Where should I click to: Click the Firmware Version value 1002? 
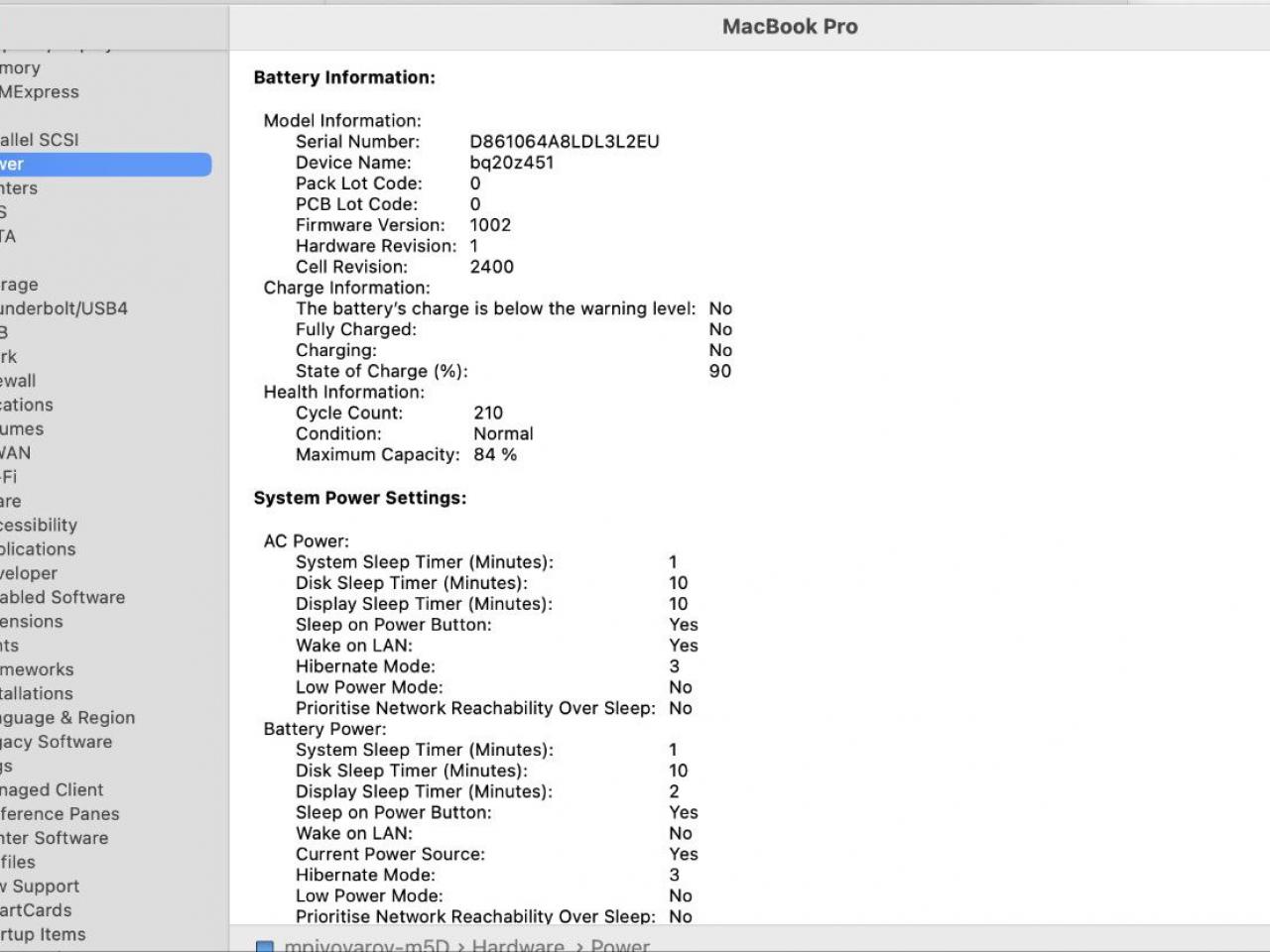pyautogui.click(x=490, y=225)
